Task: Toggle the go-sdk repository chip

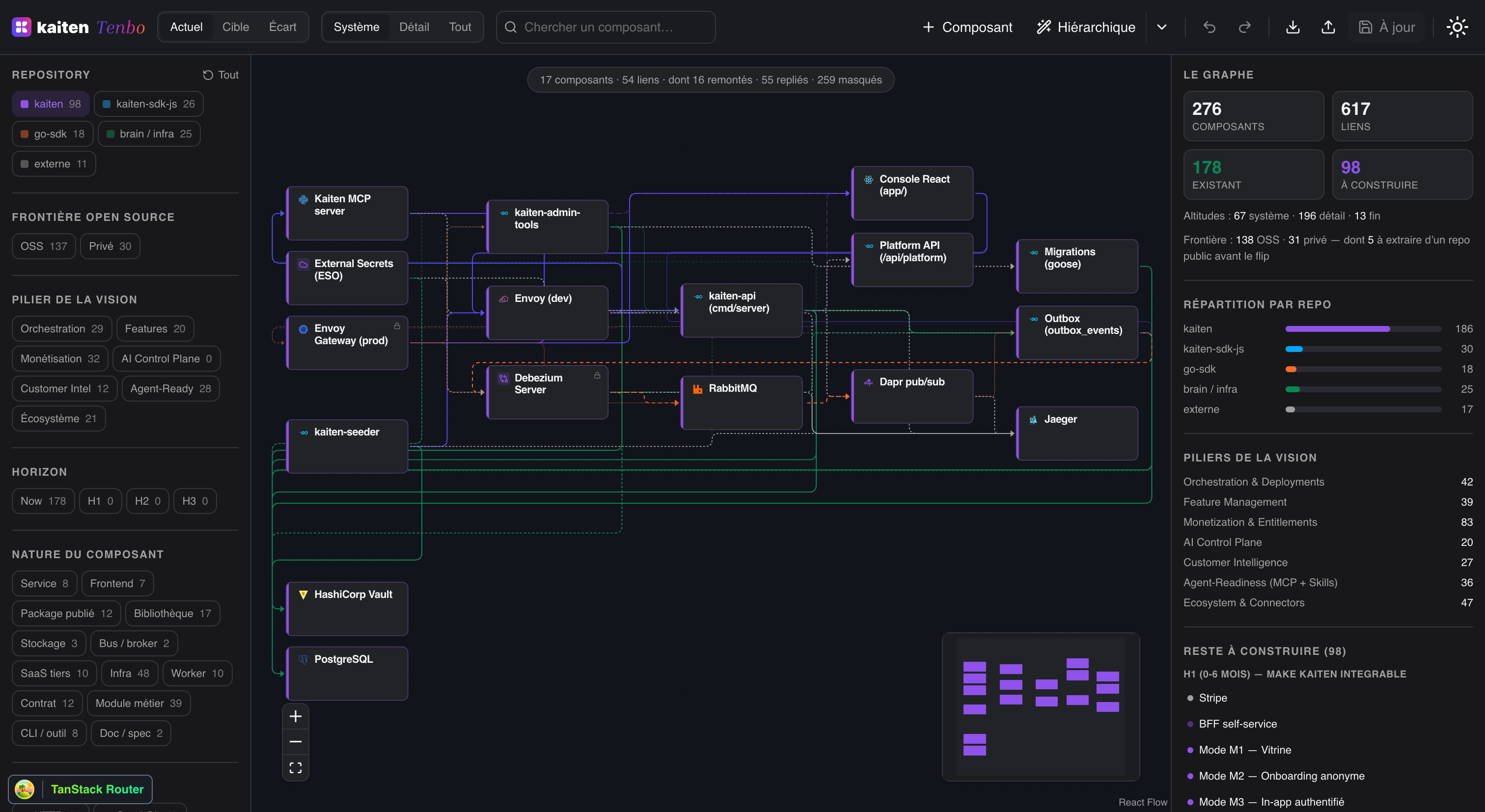Action: (53, 134)
